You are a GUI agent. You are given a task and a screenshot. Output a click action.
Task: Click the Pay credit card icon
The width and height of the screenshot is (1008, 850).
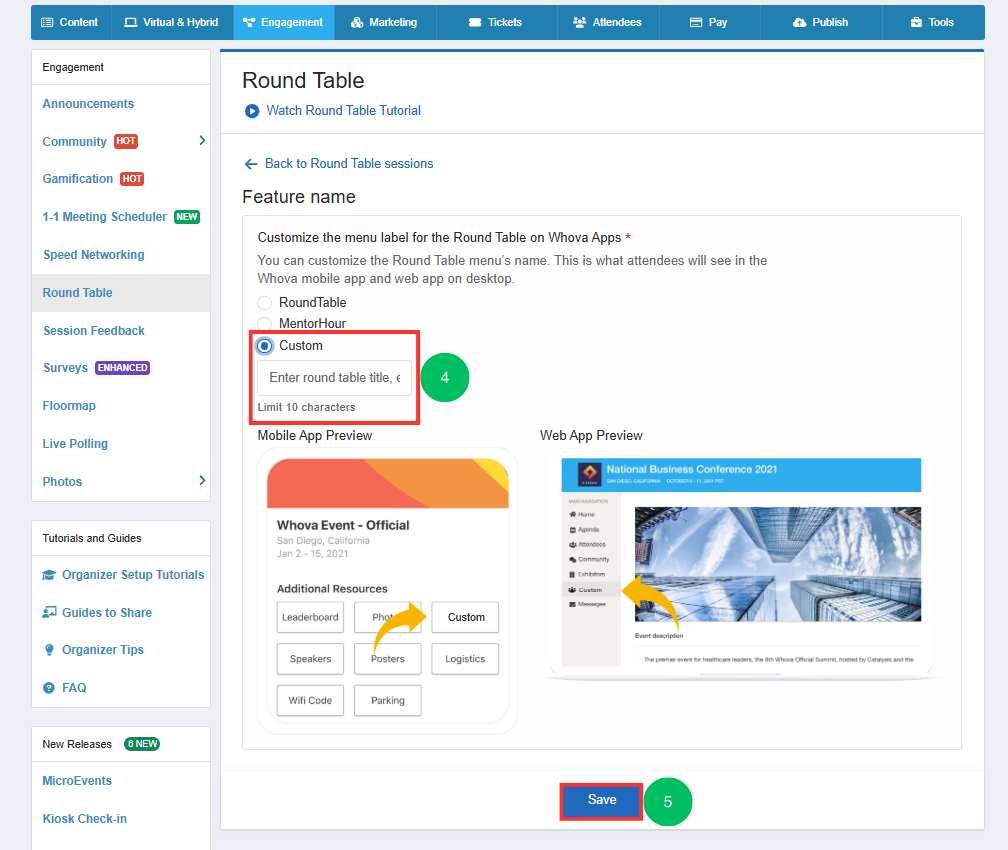coord(696,23)
